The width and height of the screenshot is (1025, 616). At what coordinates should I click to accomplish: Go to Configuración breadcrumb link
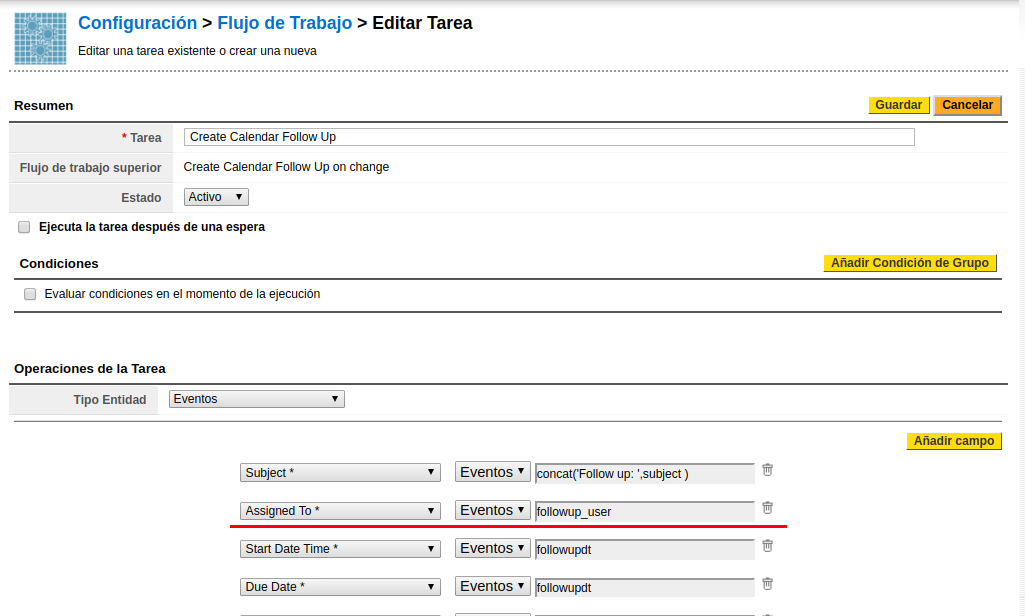point(137,23)
